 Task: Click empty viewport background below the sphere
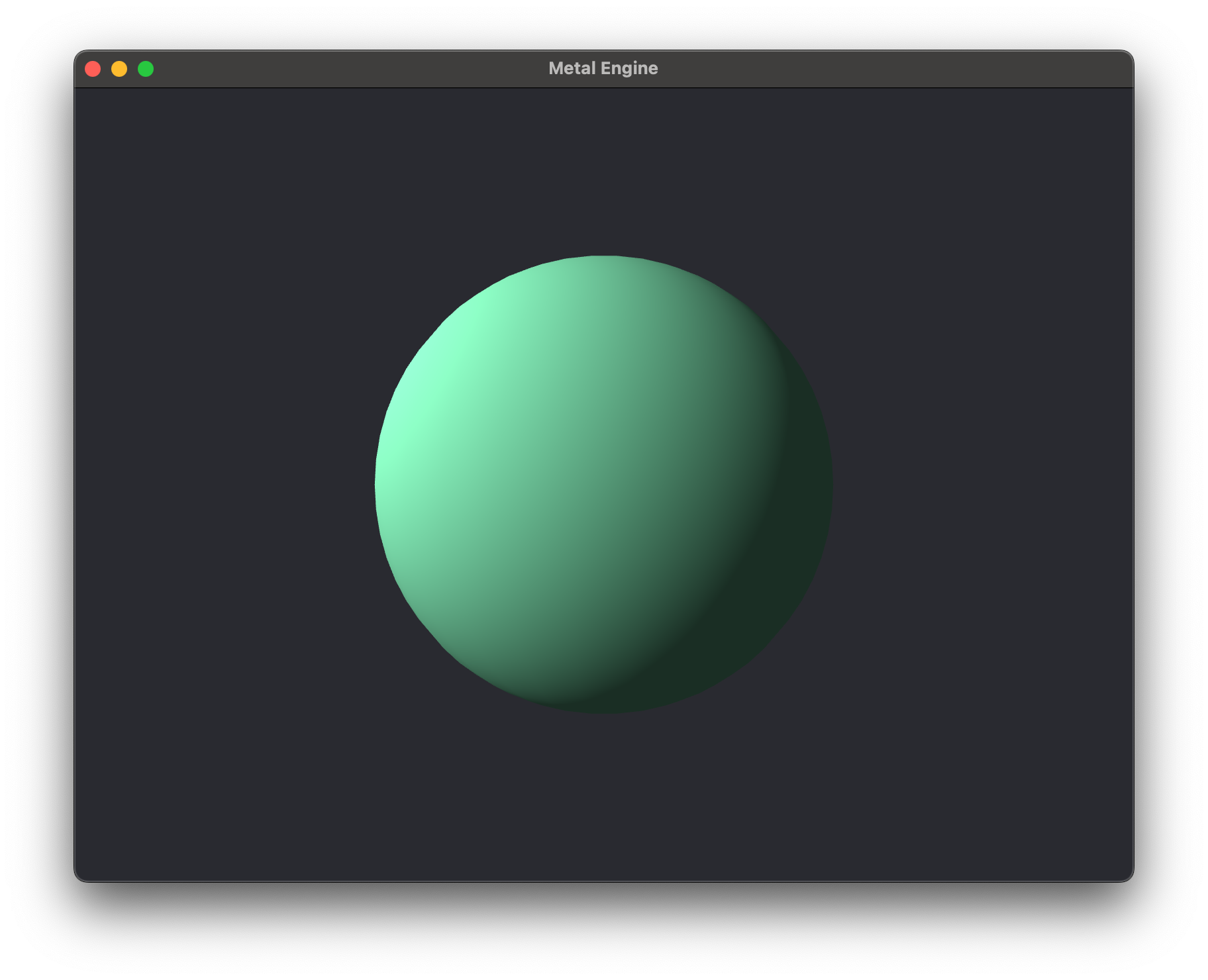[603, 795]
